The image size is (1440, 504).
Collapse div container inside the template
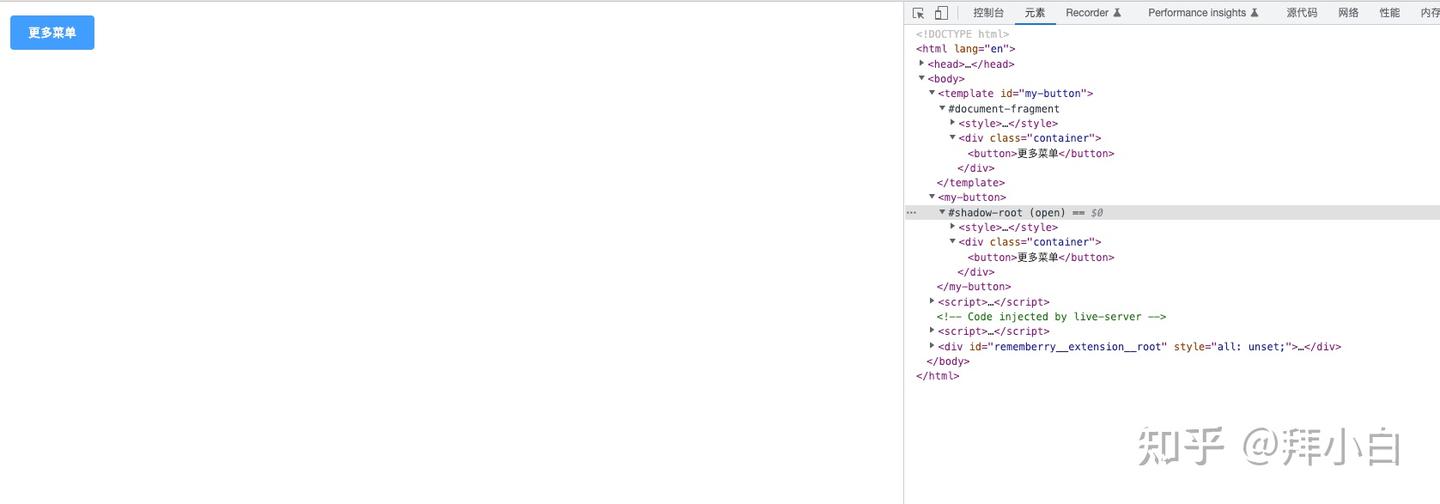point(953,138)
